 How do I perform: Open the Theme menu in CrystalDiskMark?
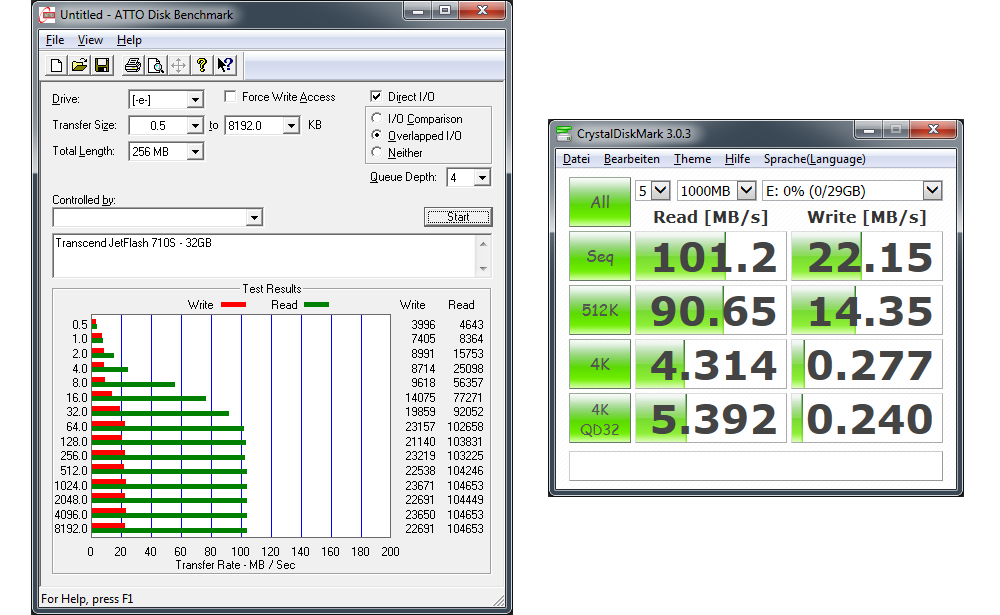tap(692, 159)
